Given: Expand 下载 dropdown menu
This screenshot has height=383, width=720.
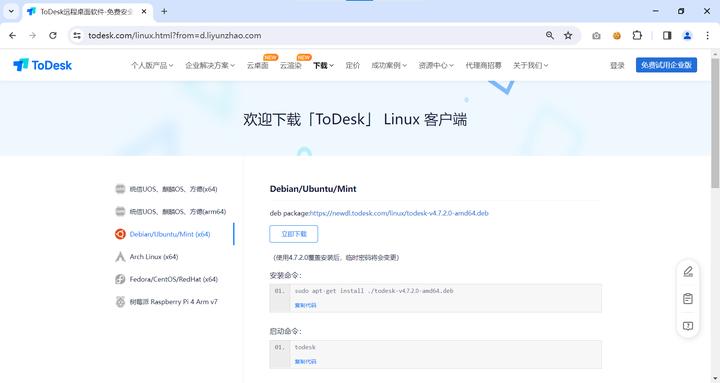Looking at the screenshot, I should pyautogui.click(x=323, y=66).
